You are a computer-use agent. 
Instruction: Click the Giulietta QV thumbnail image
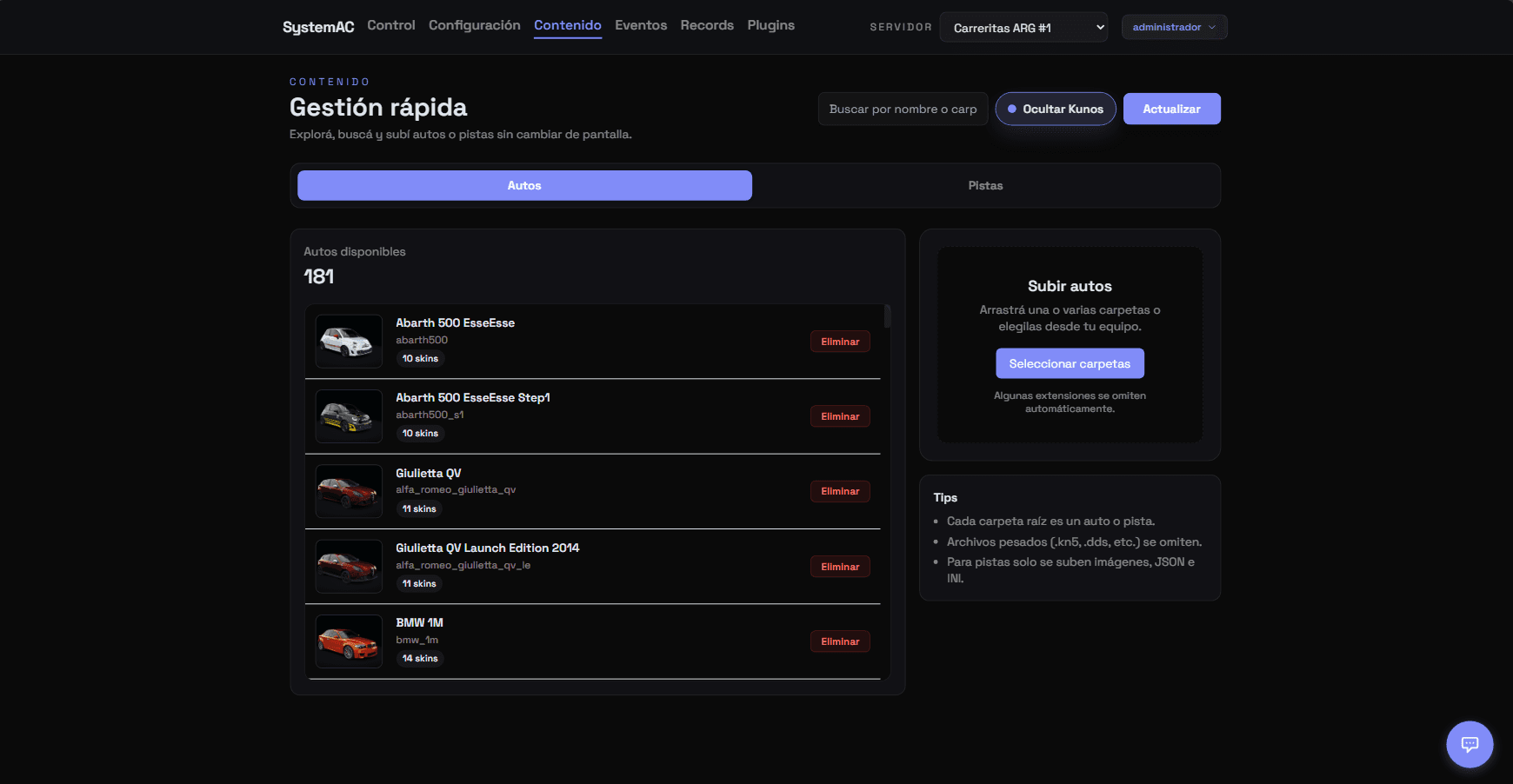349,491
